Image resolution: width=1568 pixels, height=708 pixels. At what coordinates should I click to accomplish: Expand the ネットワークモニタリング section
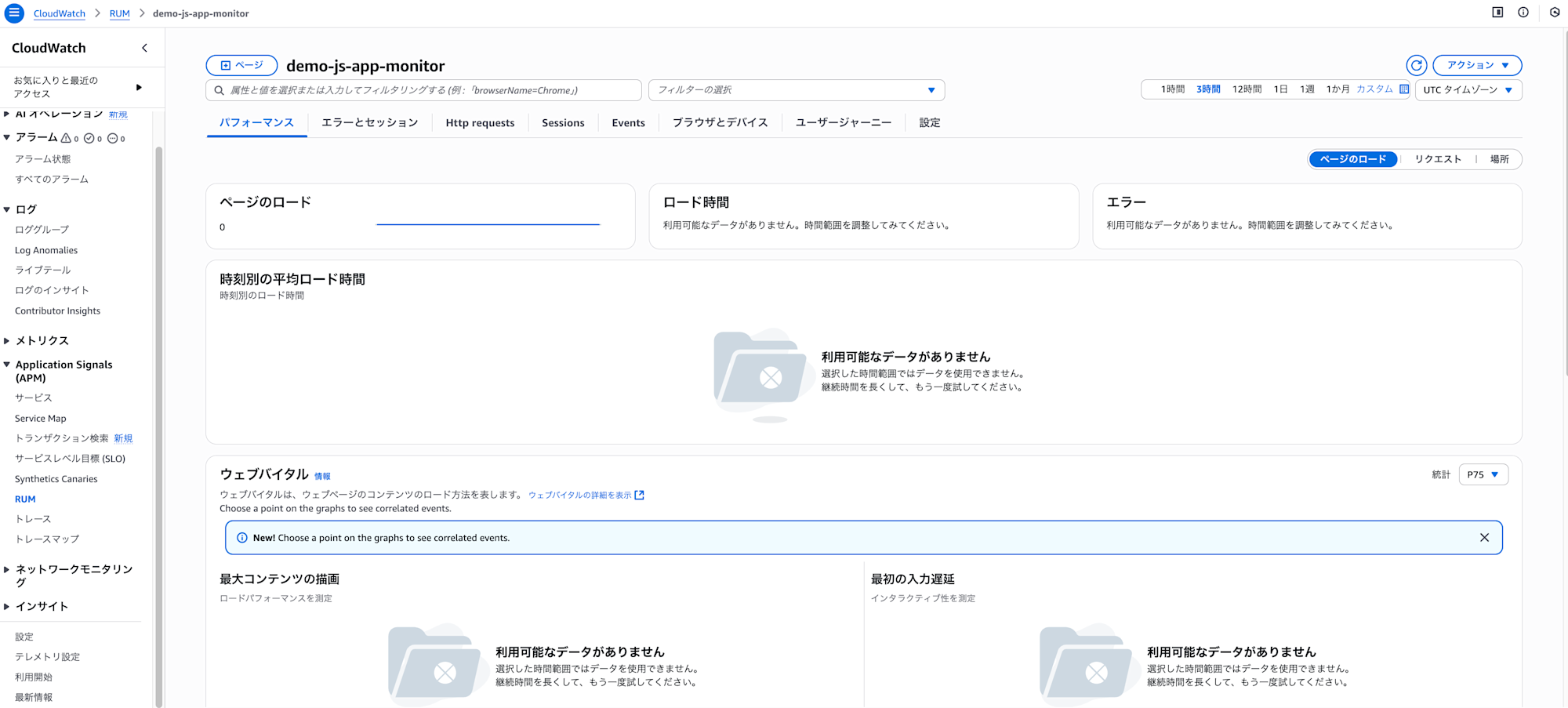(x=7, y=569)
